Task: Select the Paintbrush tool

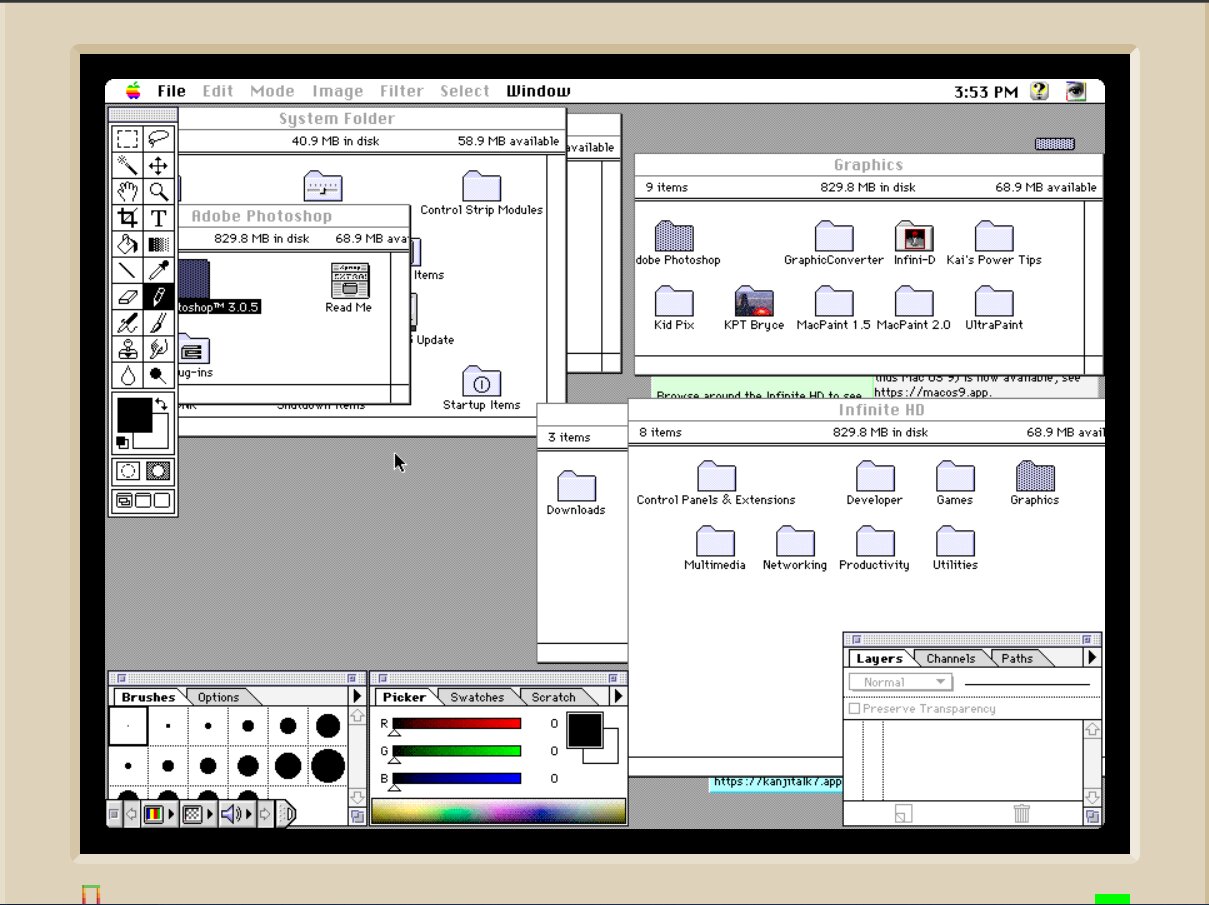Action: (x=158, y=323)
